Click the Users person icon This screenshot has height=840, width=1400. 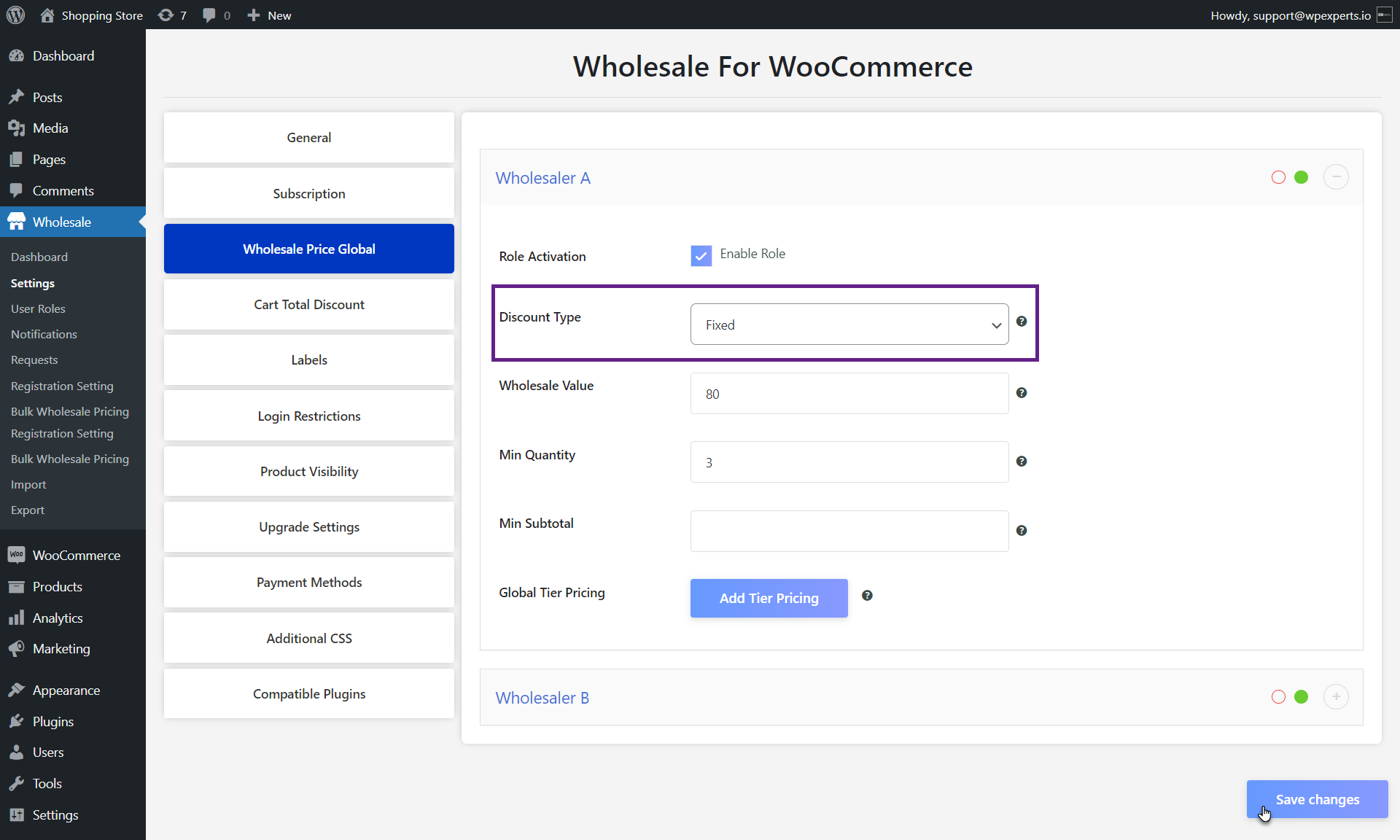coord(16,752)
